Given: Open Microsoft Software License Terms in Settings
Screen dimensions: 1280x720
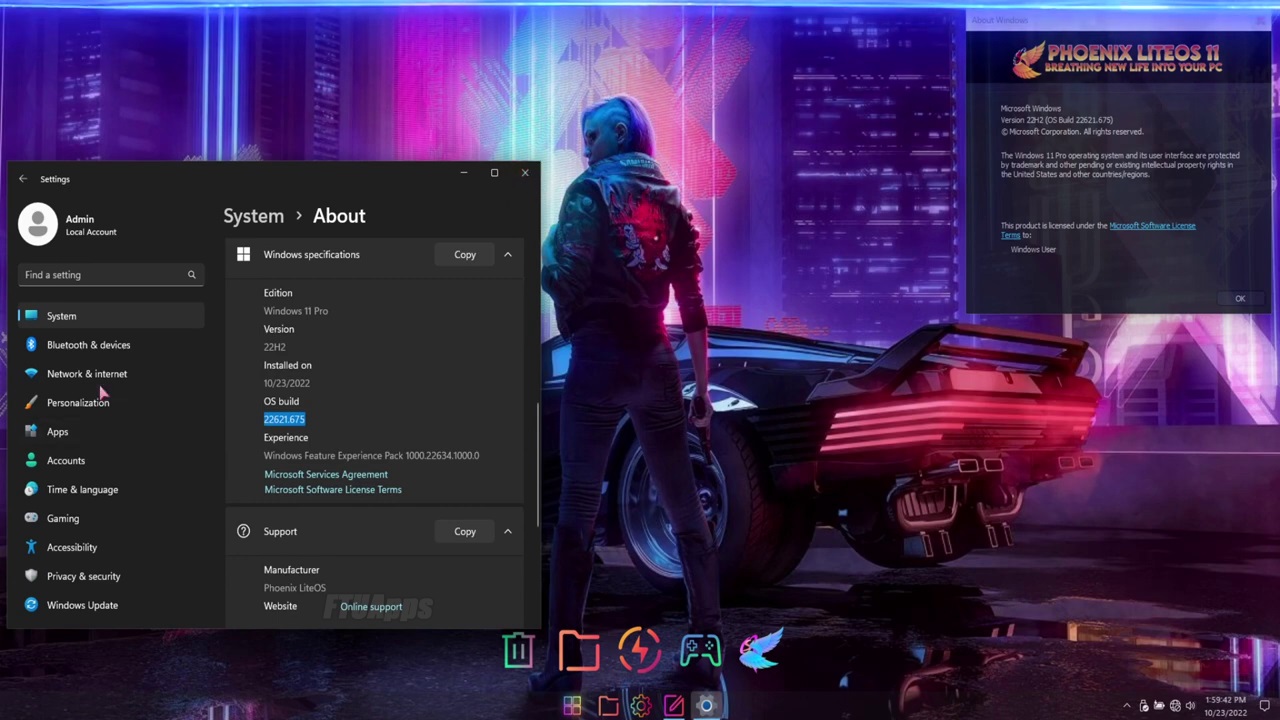Looking at the screenshot, I should [x=333, y=490].
